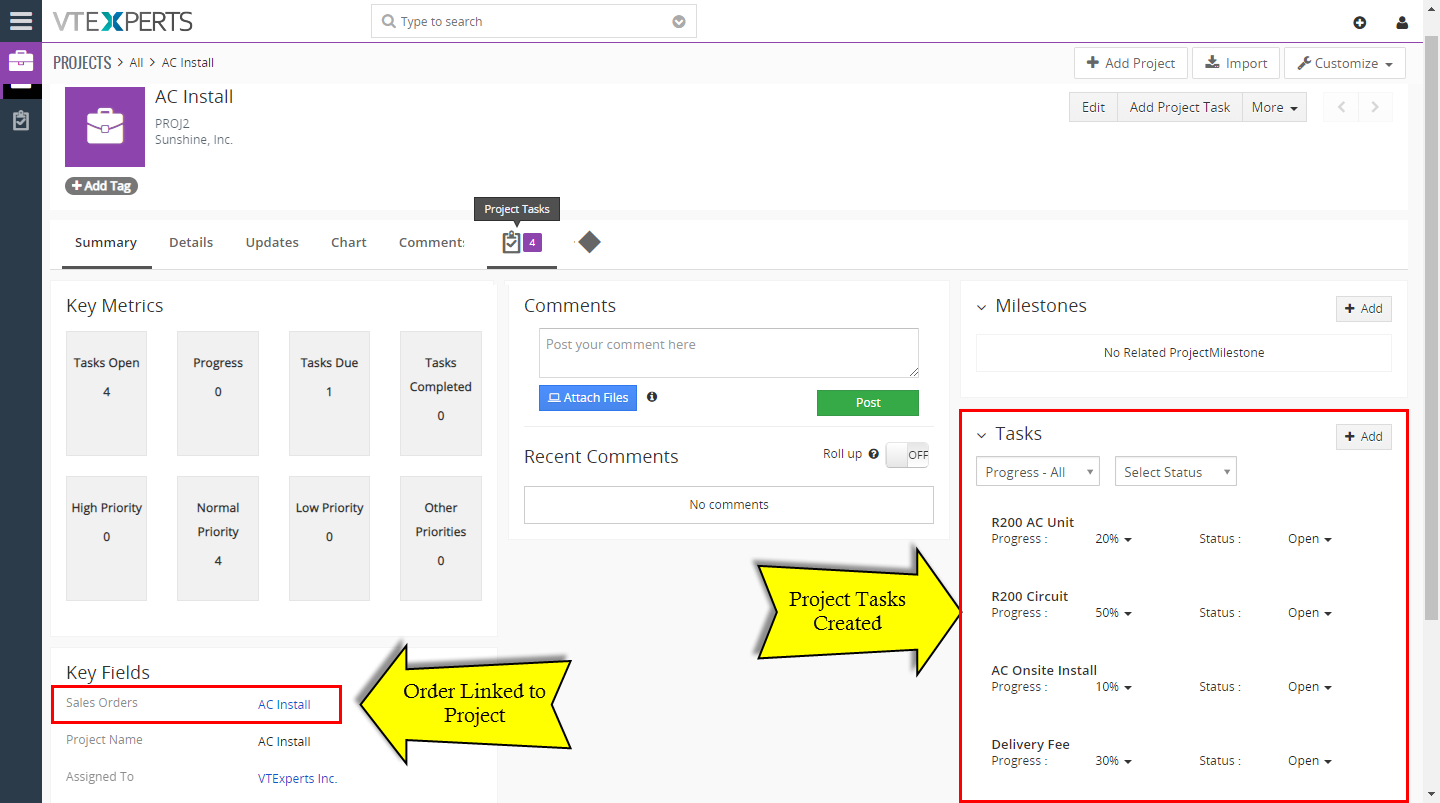Screen dimensions: 1440x803
Task: Go to next project record arrow
Action: (1375, 107)
